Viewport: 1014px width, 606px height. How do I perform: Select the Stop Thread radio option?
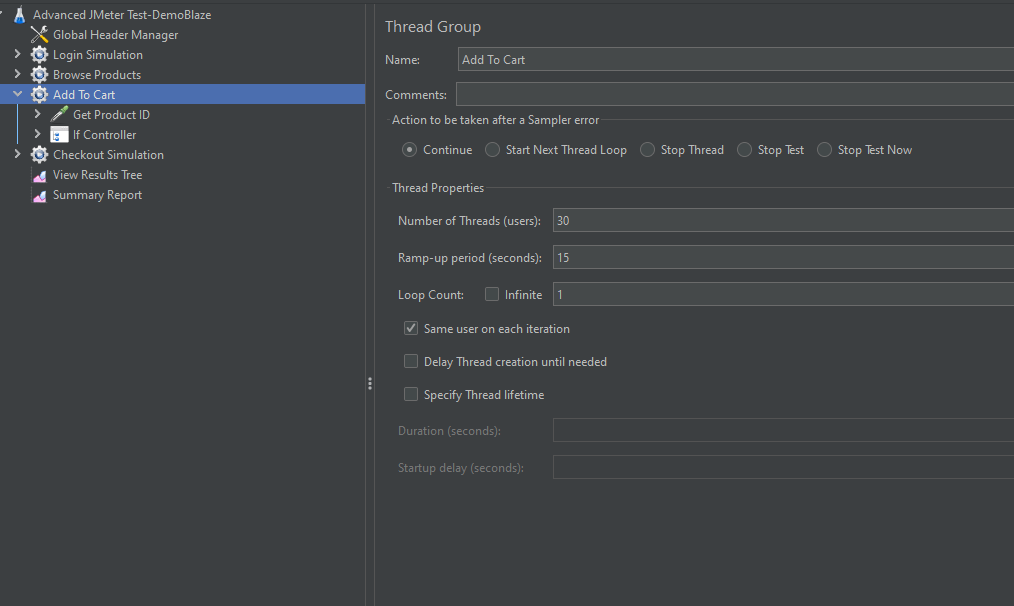pos(647,149)
